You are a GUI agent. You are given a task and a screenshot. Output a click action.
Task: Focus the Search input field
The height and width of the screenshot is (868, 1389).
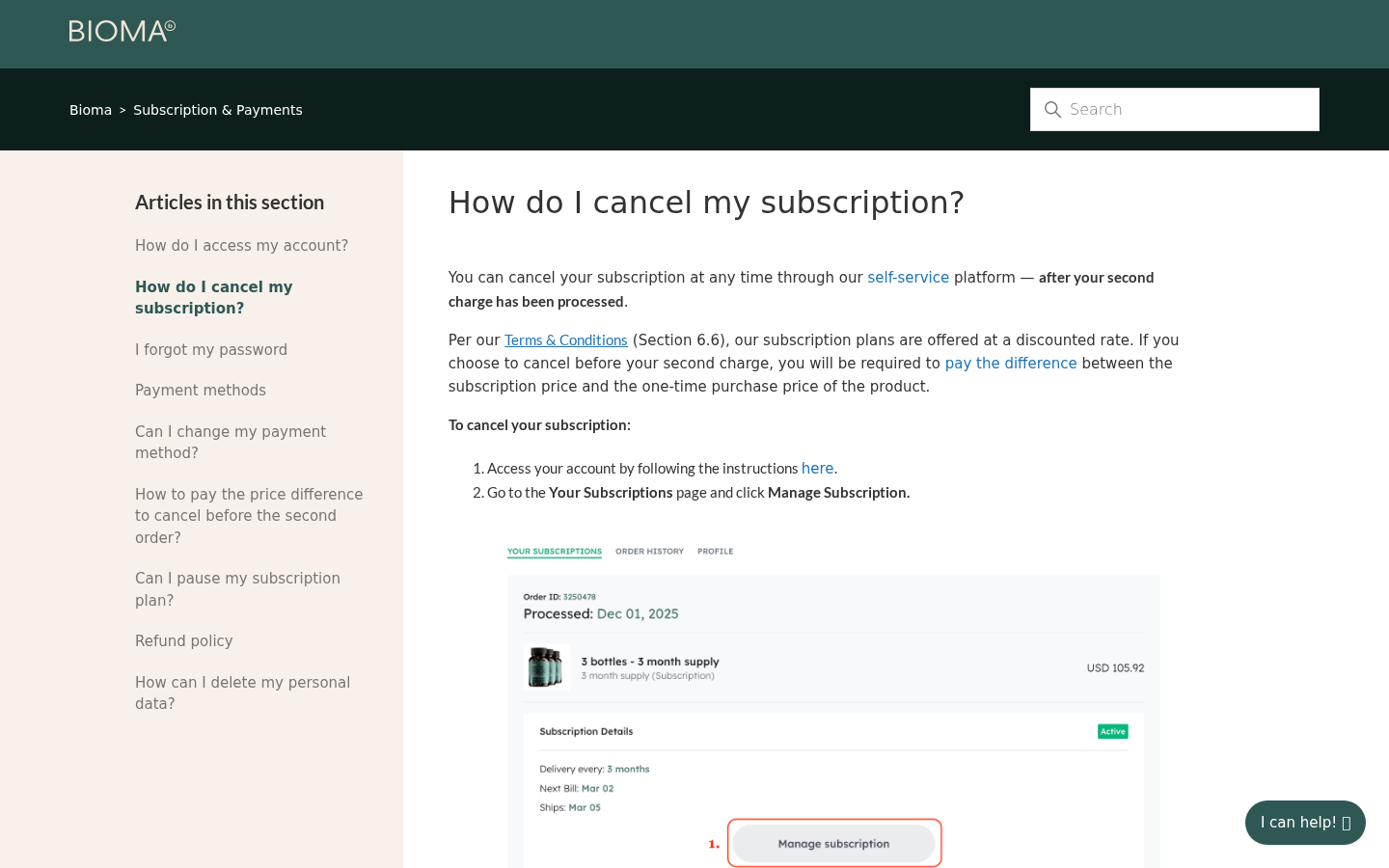tap(1175, 110)
